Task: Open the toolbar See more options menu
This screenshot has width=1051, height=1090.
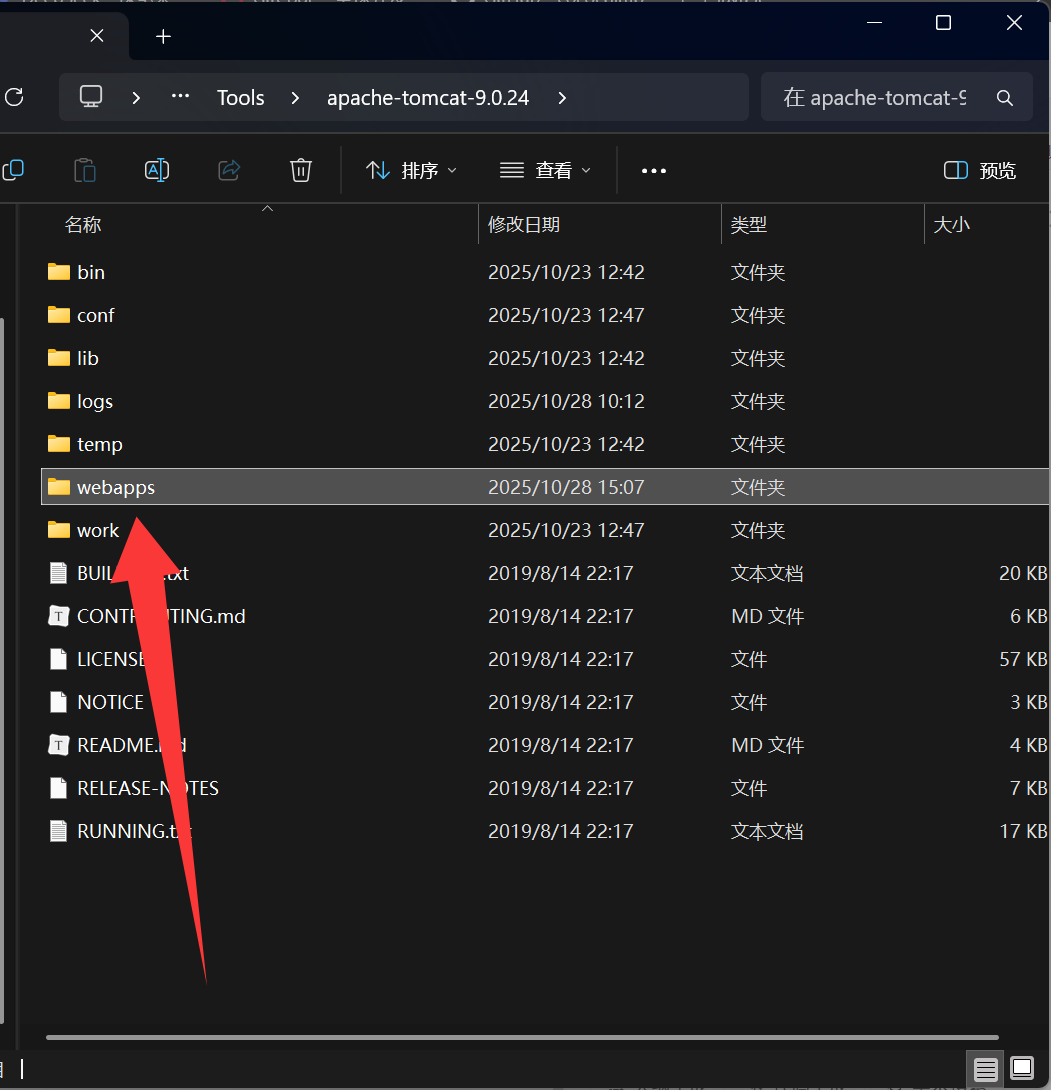Action: (x=654, y=171)
